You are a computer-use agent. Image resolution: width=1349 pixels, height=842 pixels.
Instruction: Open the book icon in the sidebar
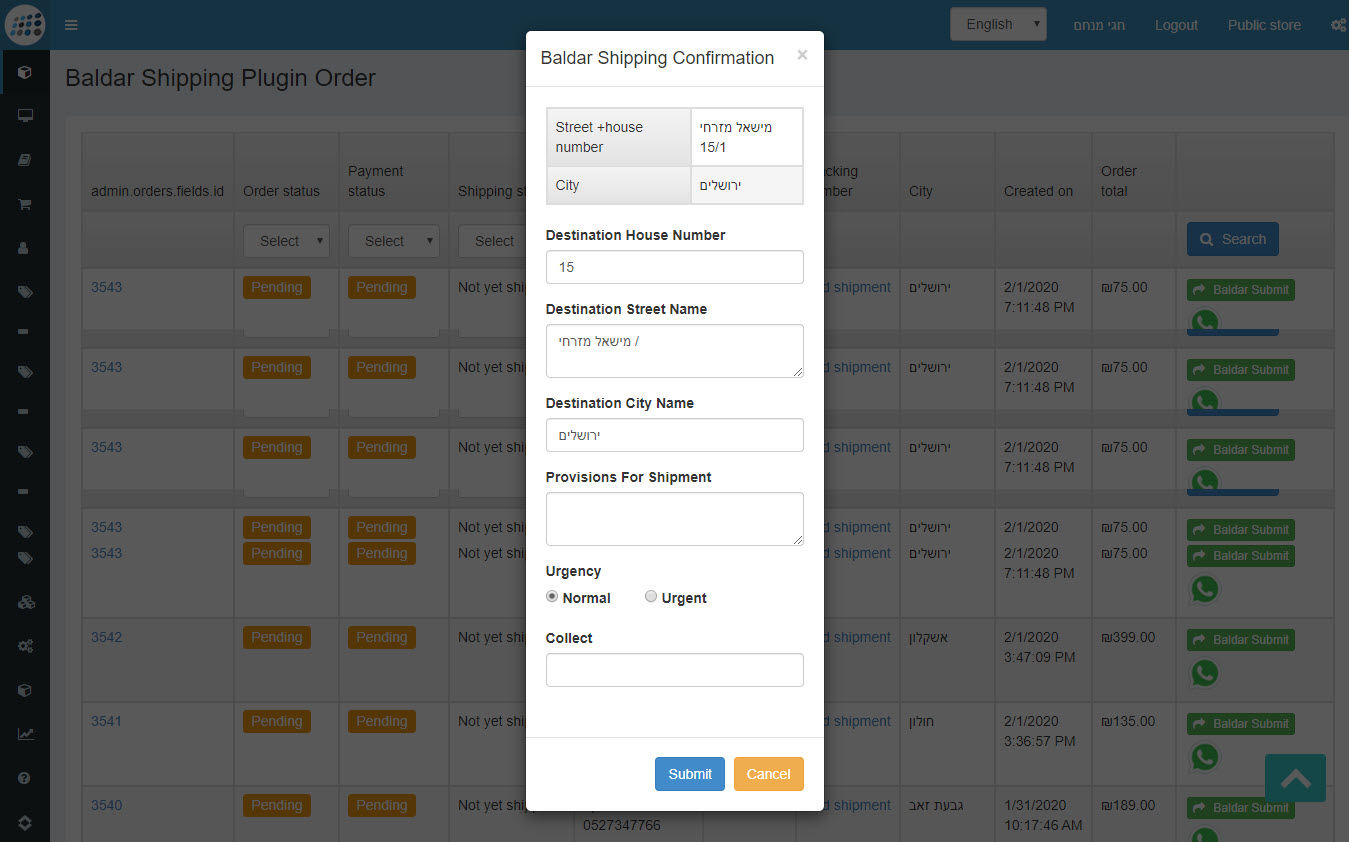point(25,160)
